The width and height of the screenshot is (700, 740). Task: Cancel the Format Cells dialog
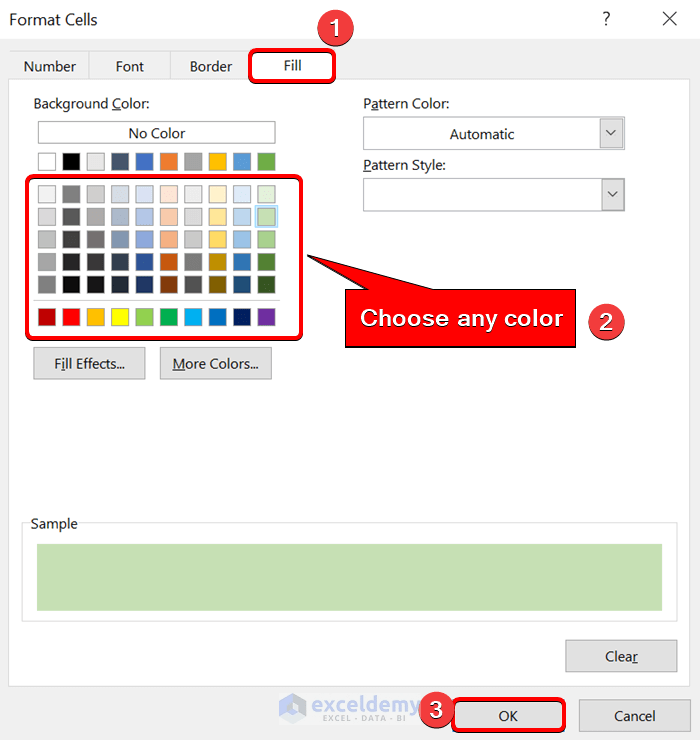[634, 715]
